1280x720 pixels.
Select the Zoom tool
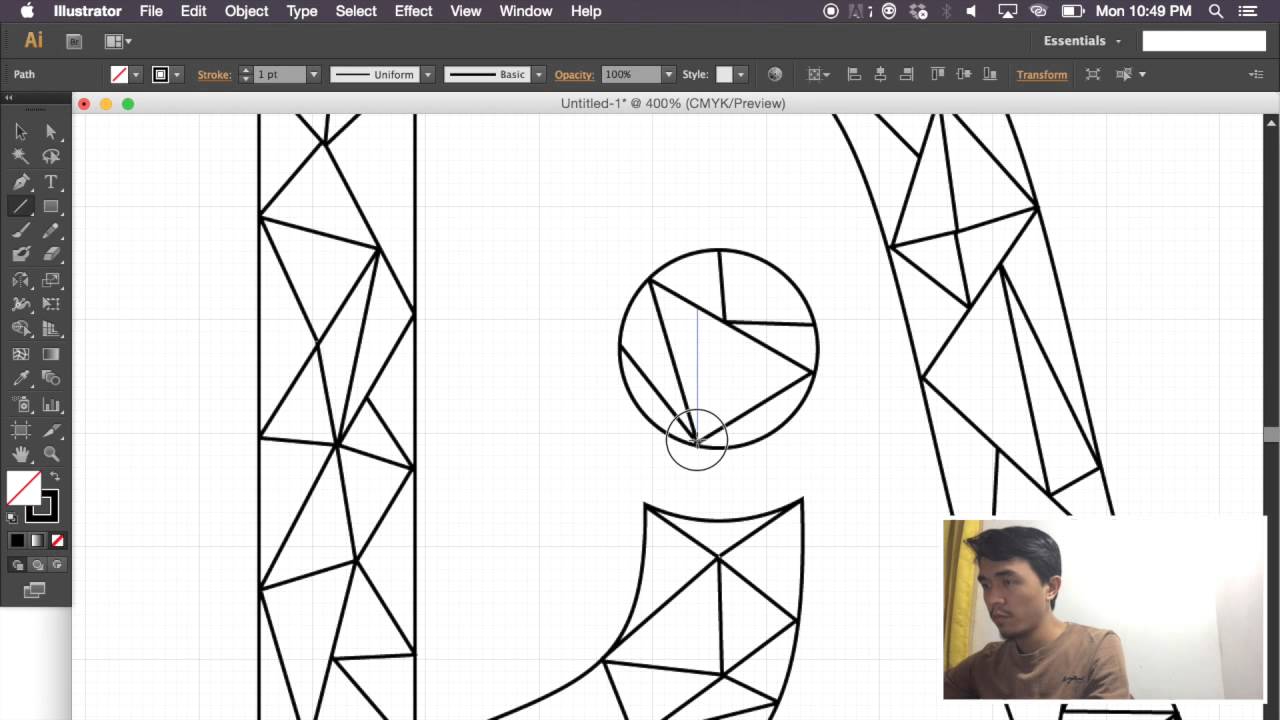pos(51,454)
